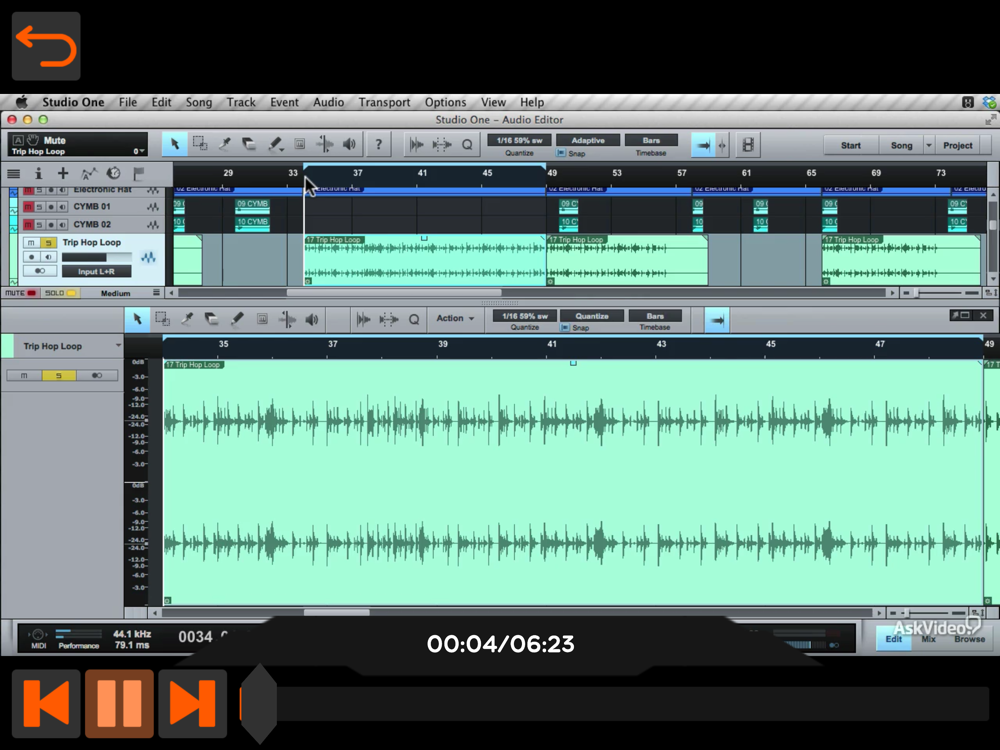This screenshot has width=1000, height=750.
Task: Toggle global SOLO button below track list
Action: (x=60, y=293)
